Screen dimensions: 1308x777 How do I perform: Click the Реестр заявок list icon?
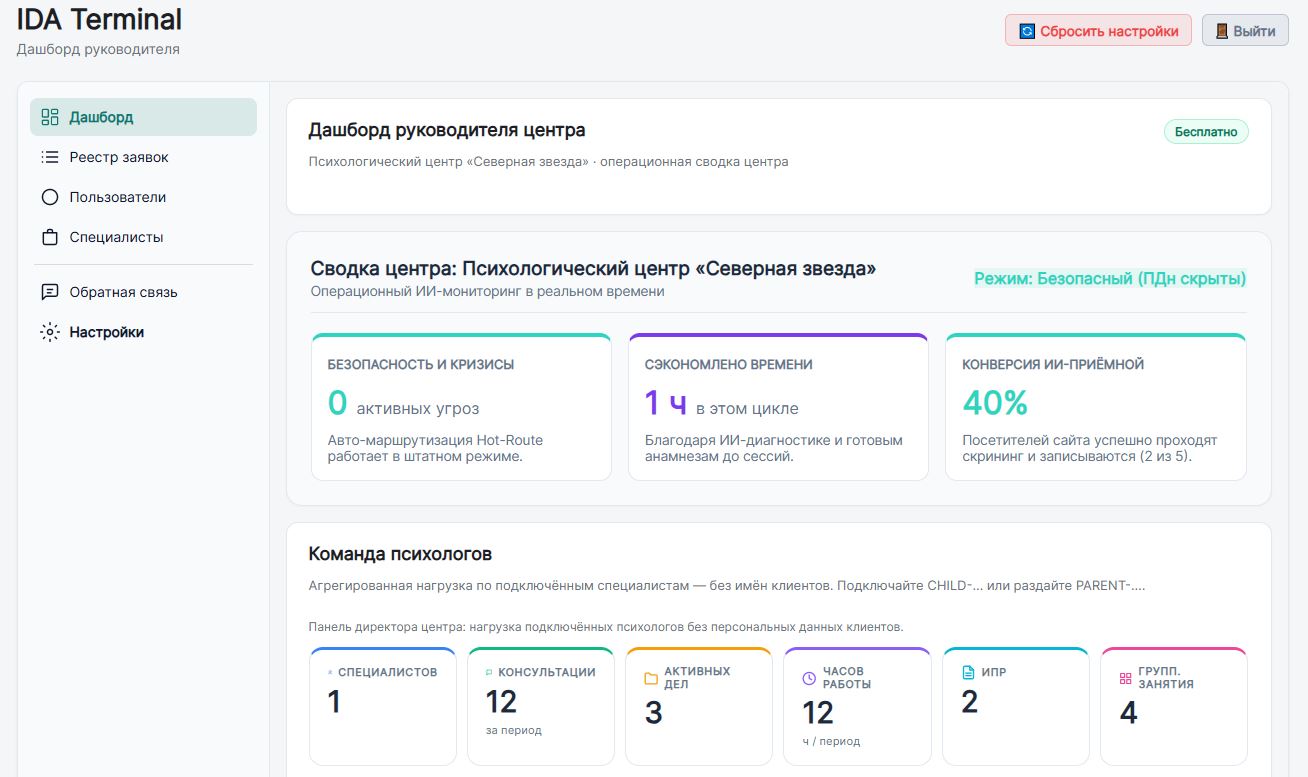50,157
